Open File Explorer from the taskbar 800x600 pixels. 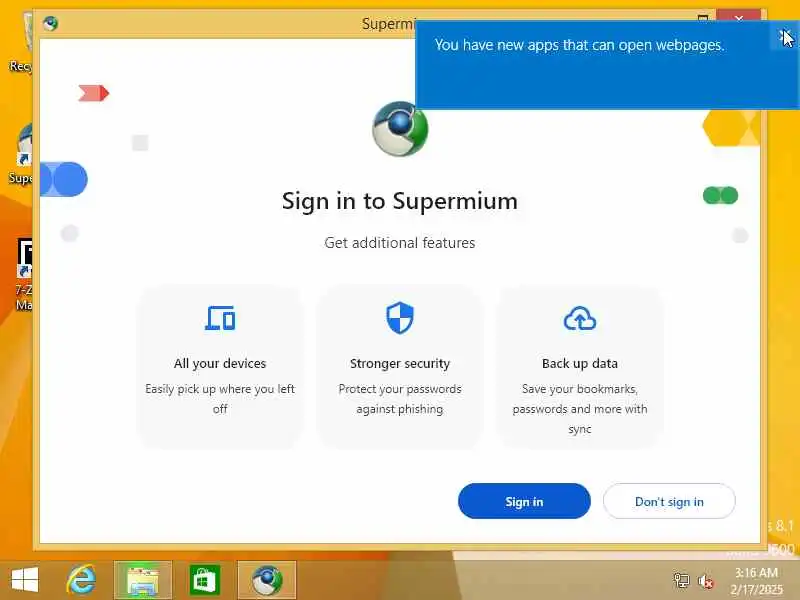(x=143, y=580)
